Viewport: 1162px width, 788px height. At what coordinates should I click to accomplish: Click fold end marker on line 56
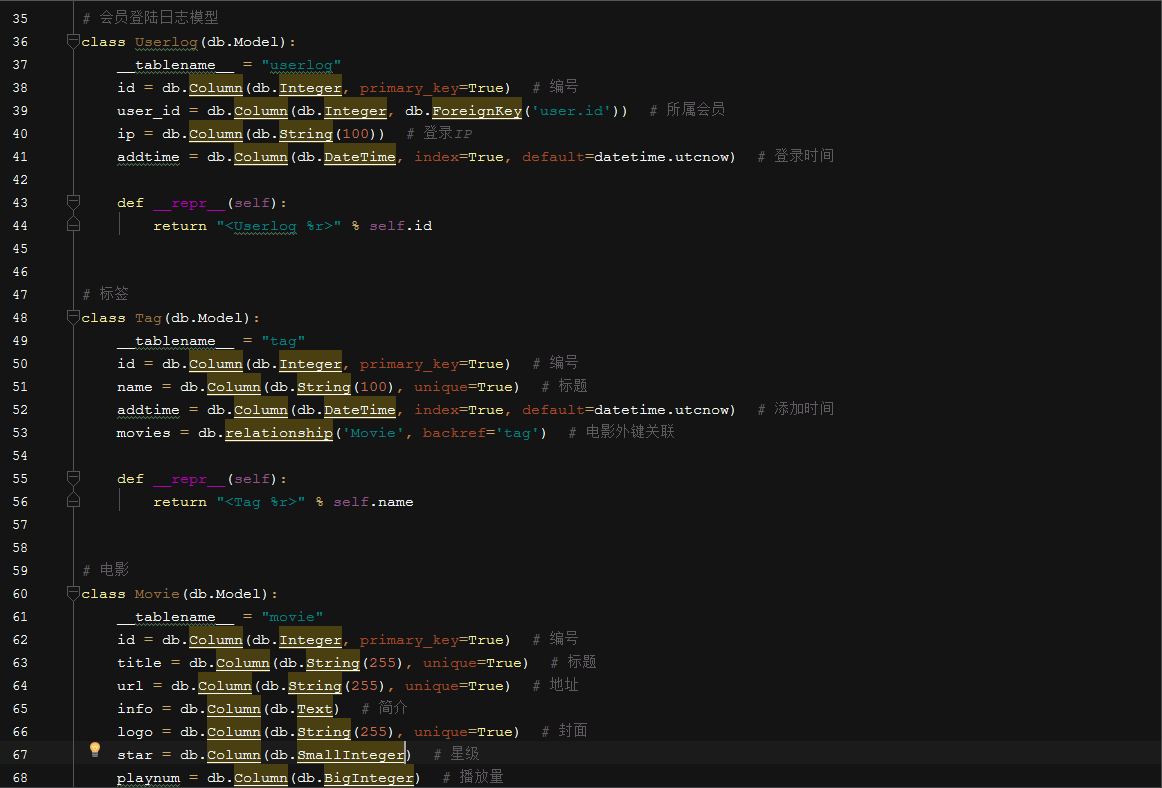[73, 501]
